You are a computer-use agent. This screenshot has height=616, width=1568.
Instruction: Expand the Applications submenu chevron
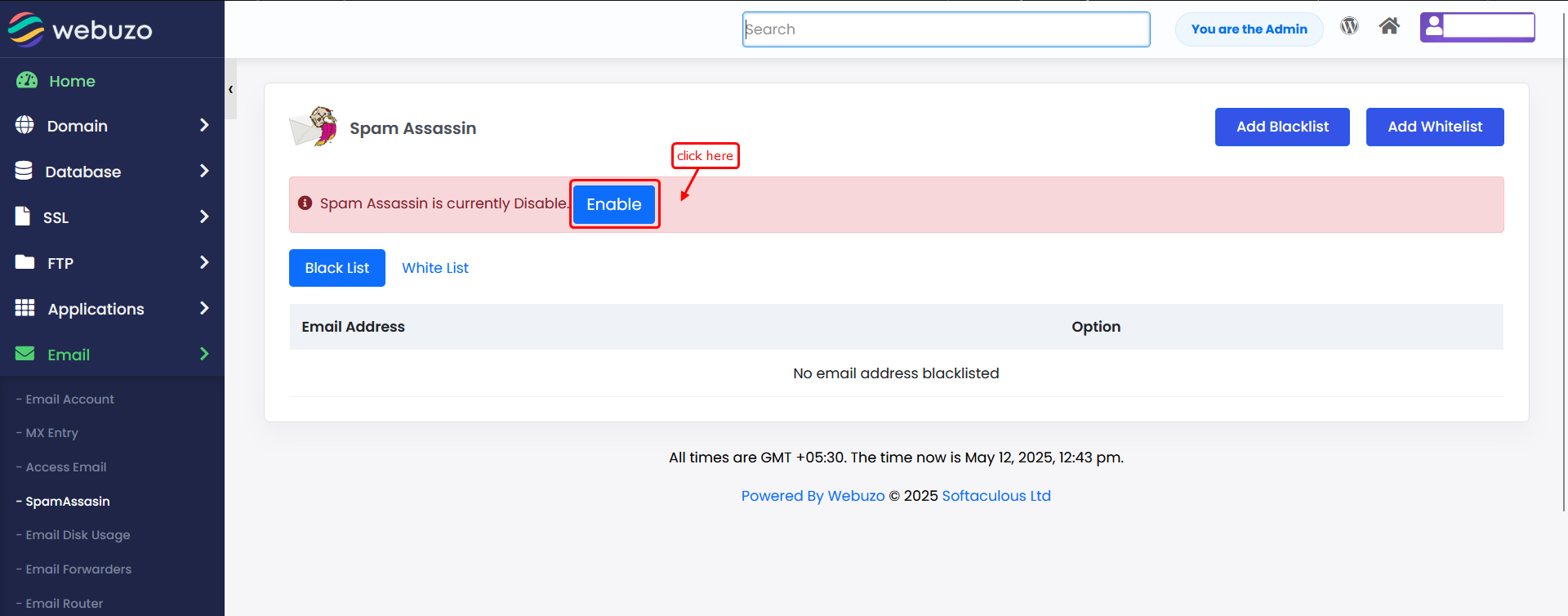coord(204,308)
